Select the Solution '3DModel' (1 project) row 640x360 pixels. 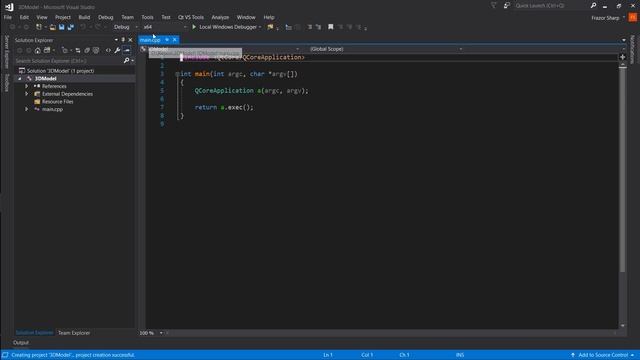(60, 71)
